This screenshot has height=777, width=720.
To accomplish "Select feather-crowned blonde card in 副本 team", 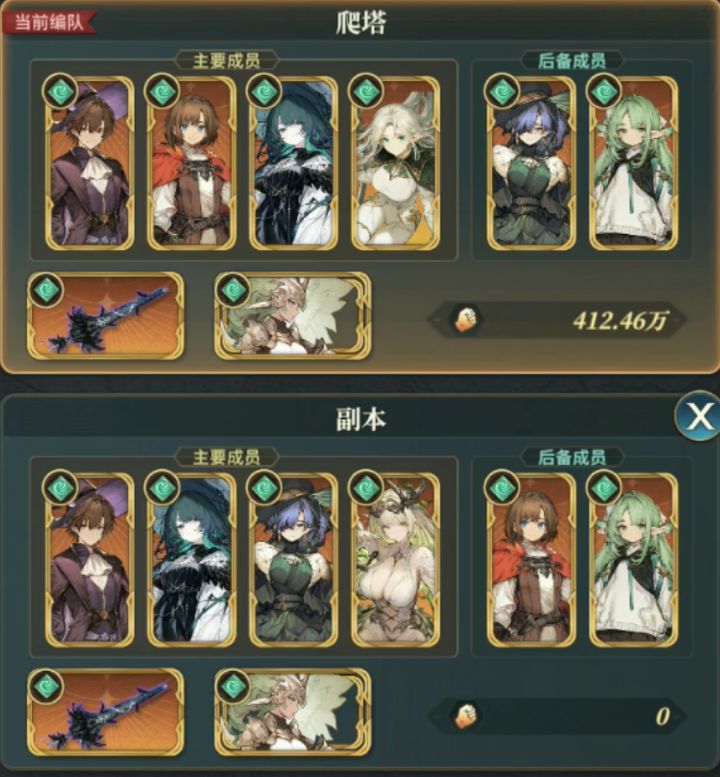I will point(396,560).
